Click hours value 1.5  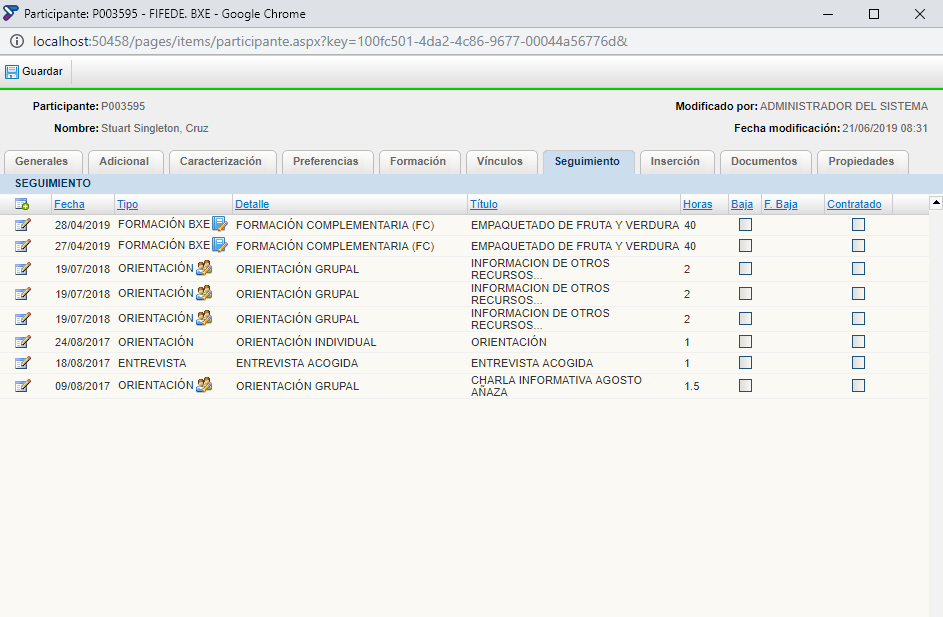[x=692, y=387]
